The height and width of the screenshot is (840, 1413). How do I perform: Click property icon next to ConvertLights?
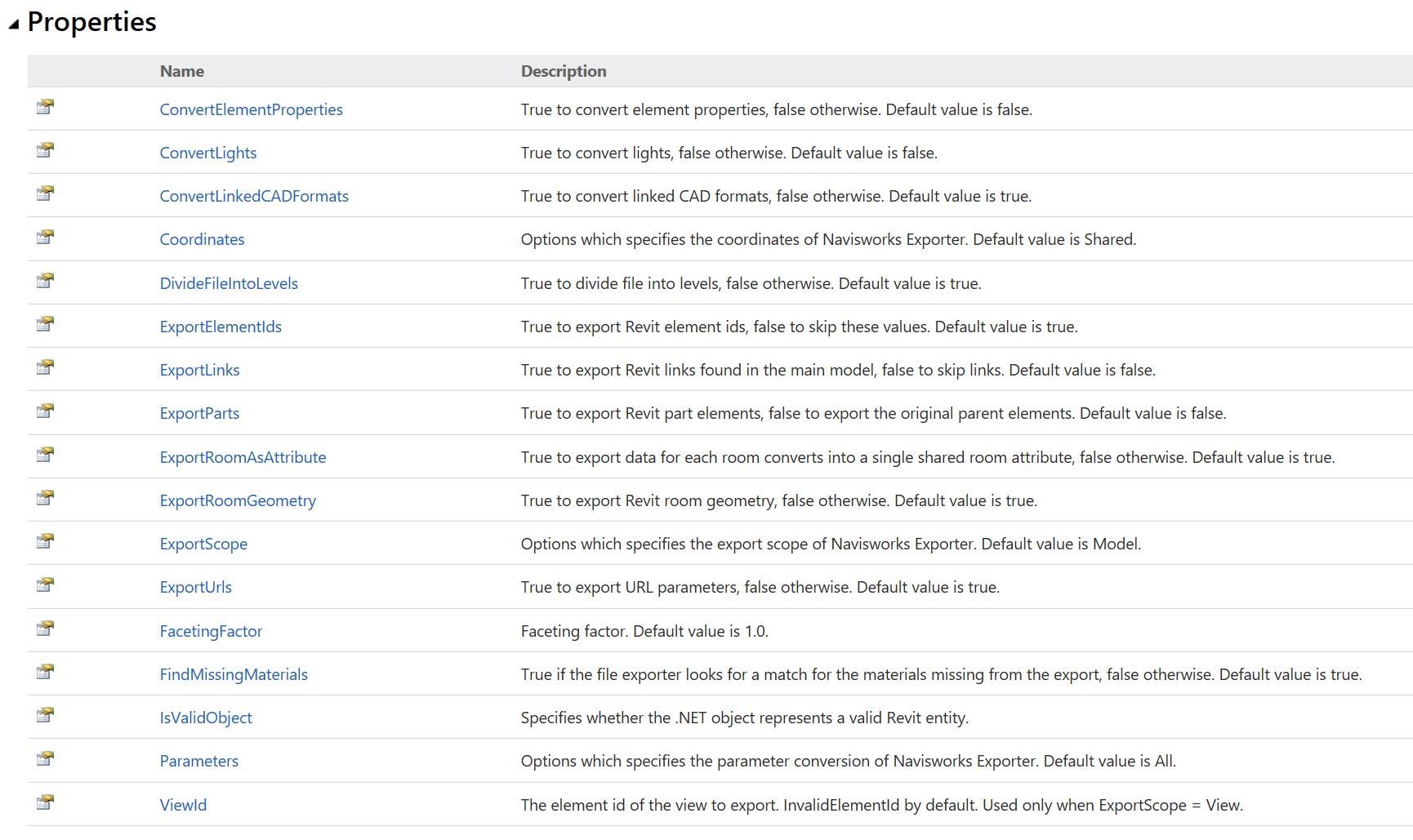click(45, 151)
